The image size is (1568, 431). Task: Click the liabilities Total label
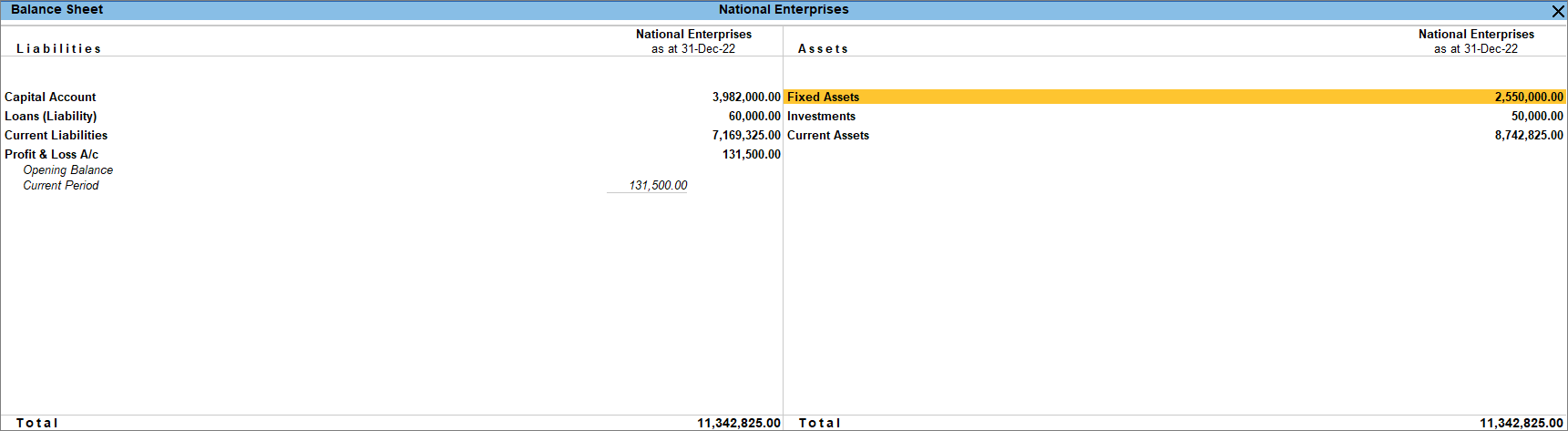click(x=37, y=423)
